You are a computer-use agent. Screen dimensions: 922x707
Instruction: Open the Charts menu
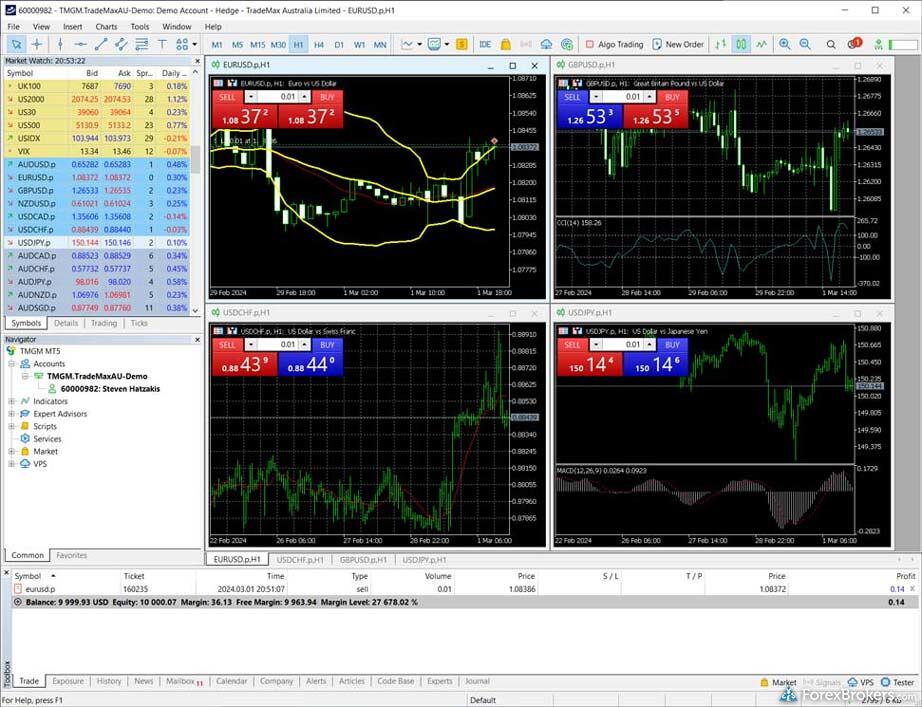click(106, 26)
